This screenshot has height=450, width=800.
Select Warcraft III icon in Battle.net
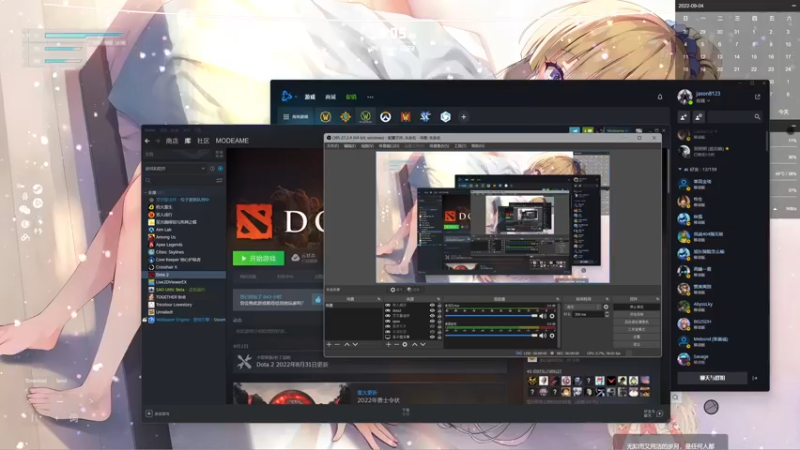[405, 117]
